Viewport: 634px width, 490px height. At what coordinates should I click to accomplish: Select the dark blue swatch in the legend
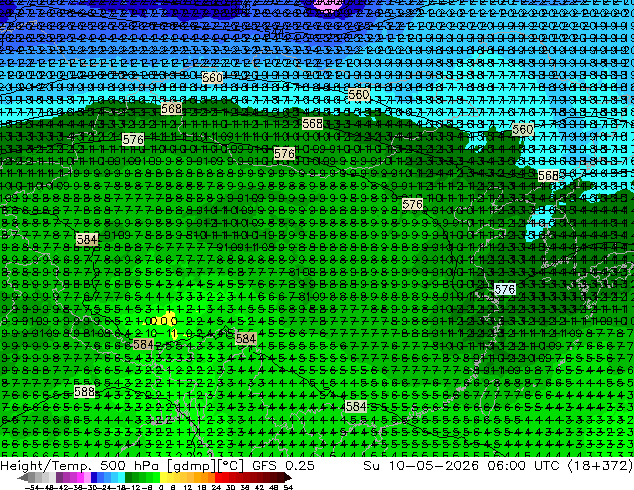94,478
